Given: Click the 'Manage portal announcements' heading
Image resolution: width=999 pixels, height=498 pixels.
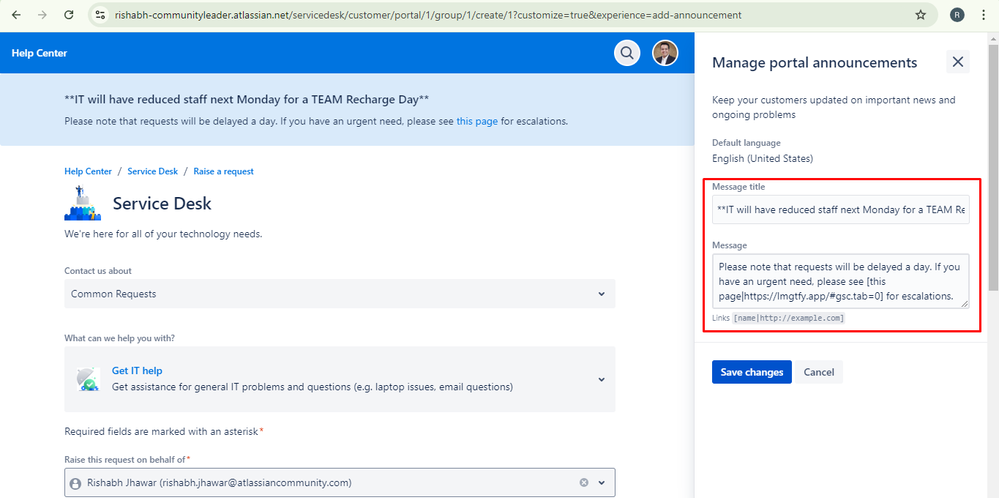Looking at the screenshot, I should pyautogui.click(x=815, y=62).
